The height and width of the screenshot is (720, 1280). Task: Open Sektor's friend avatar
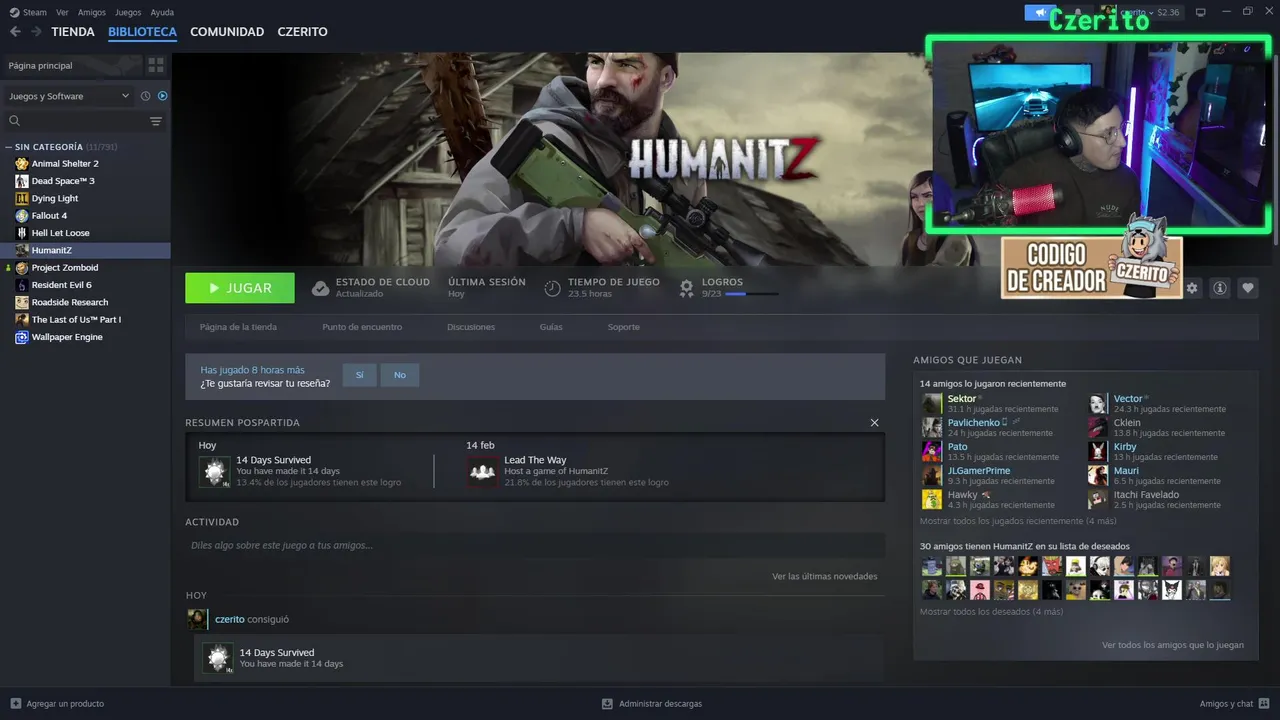(x=932, y=403)
